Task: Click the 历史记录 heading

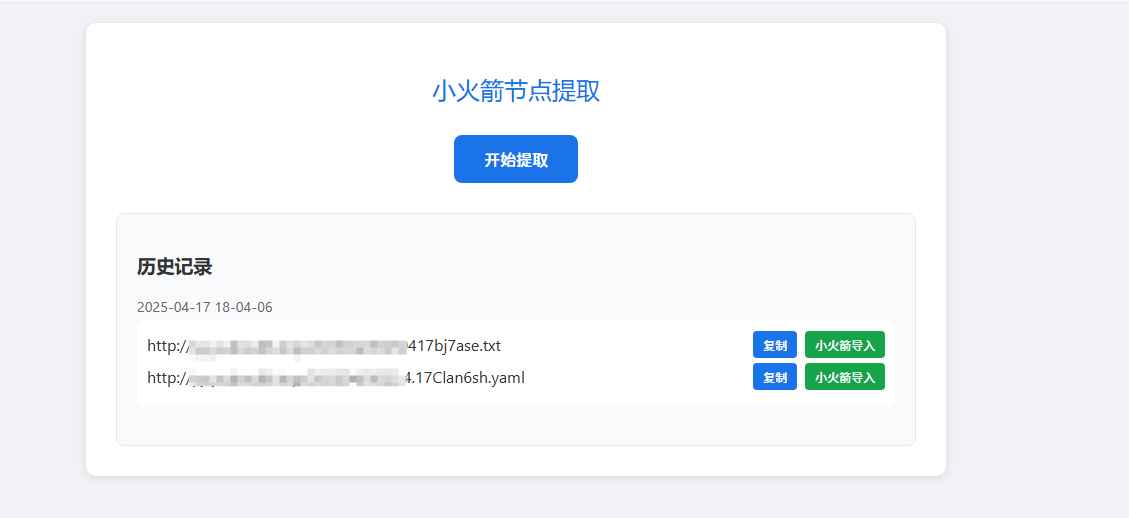Action: [174, 267]
